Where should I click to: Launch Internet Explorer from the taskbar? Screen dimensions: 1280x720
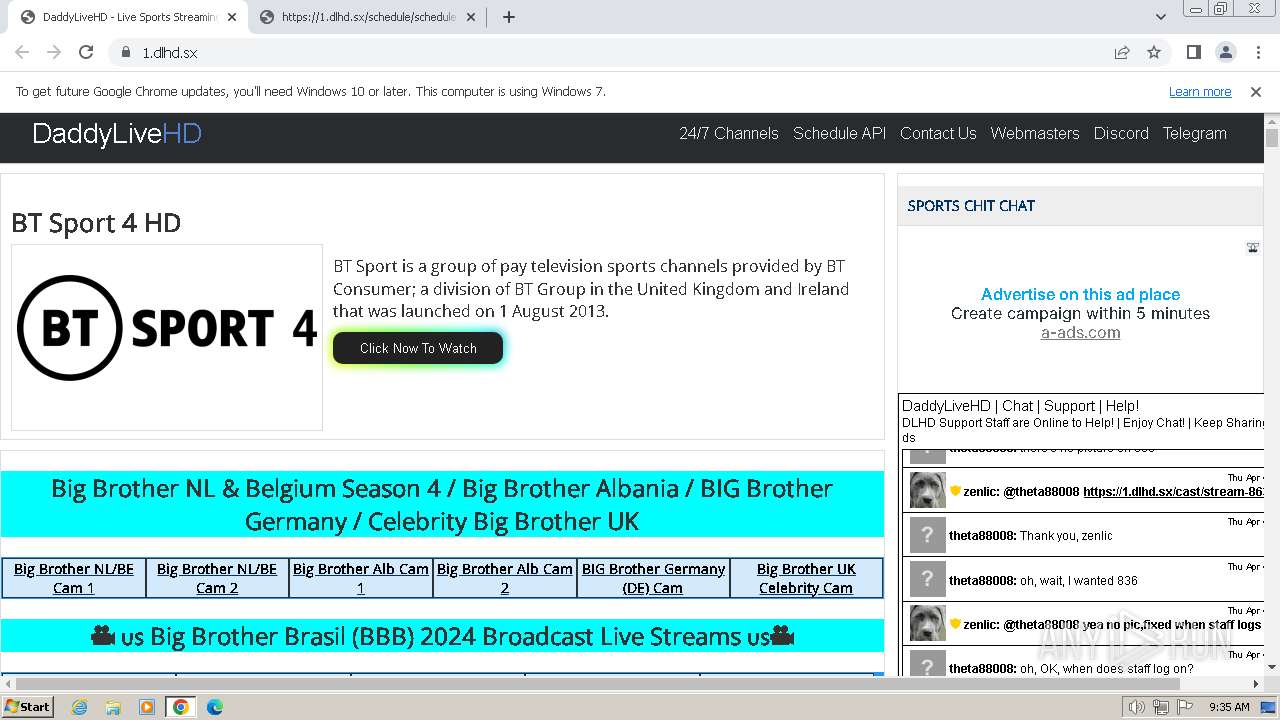tap(80, 707)
